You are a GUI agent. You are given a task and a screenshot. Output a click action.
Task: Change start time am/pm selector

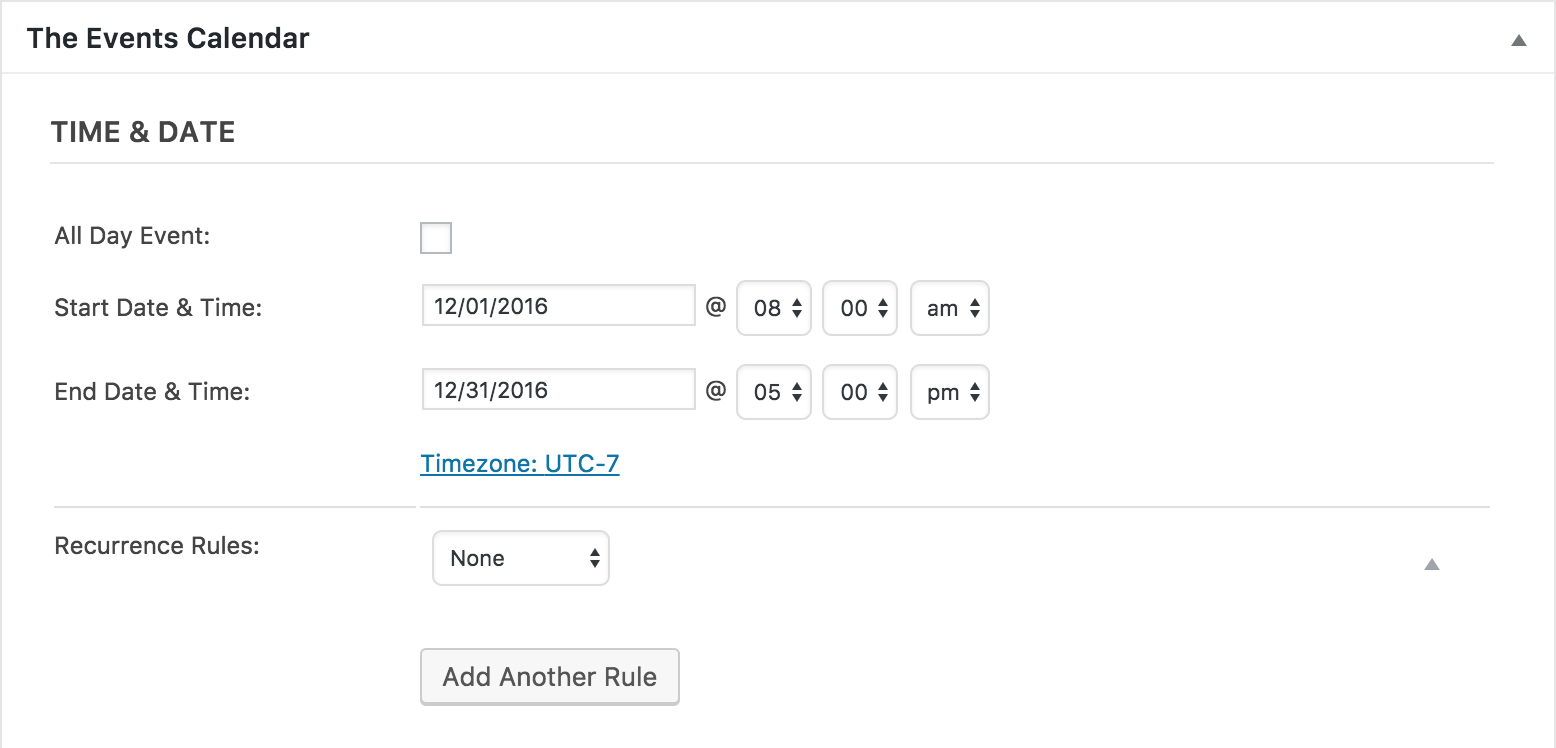coord(949,308)
